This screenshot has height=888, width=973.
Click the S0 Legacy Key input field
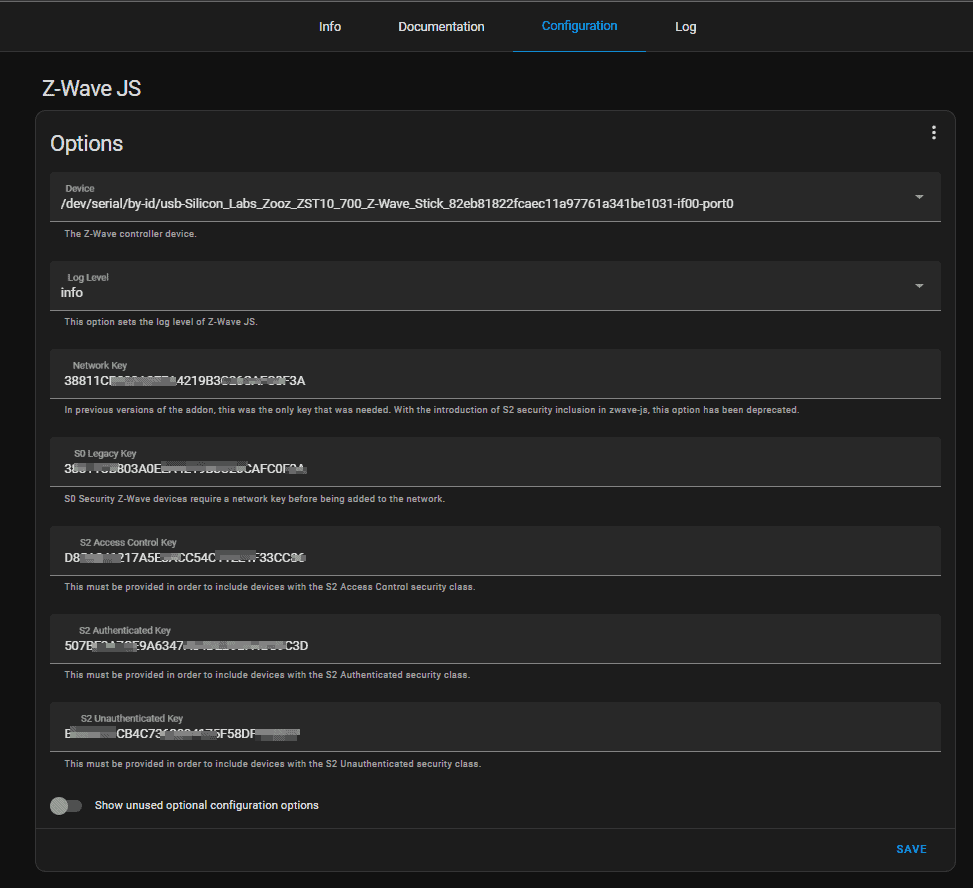495,462
